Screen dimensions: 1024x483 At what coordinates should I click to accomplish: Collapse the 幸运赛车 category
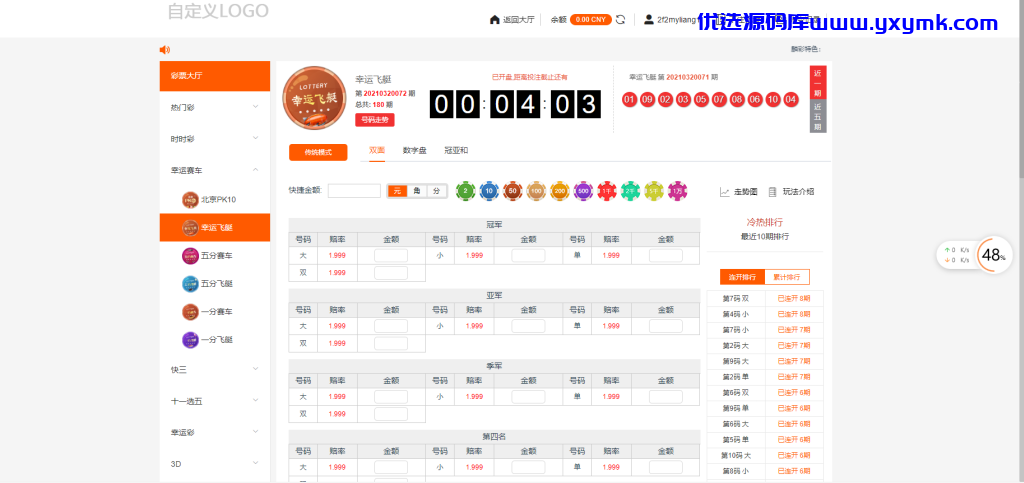pos(215,170)
